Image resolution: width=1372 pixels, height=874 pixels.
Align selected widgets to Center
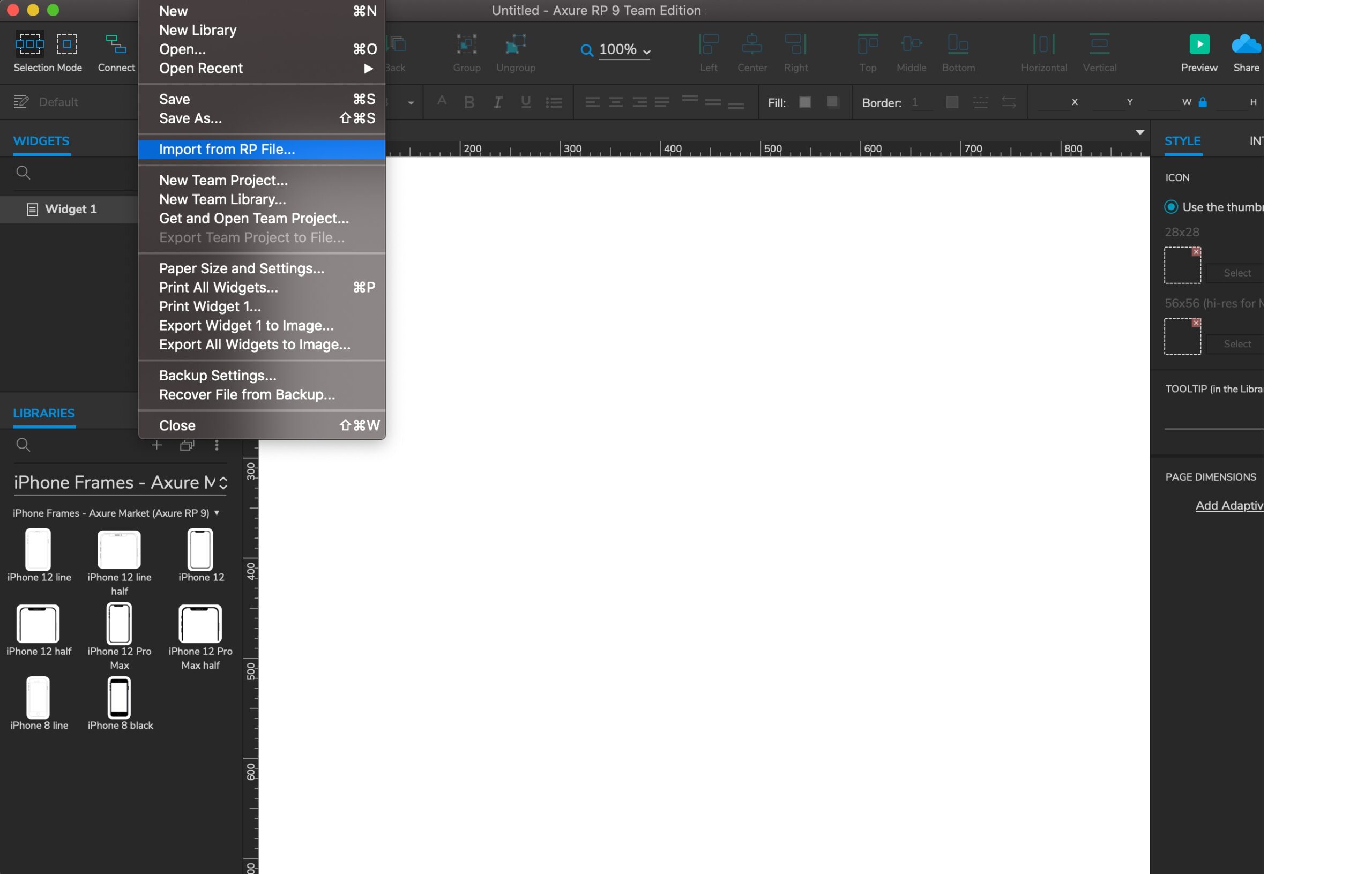(751, 50)
